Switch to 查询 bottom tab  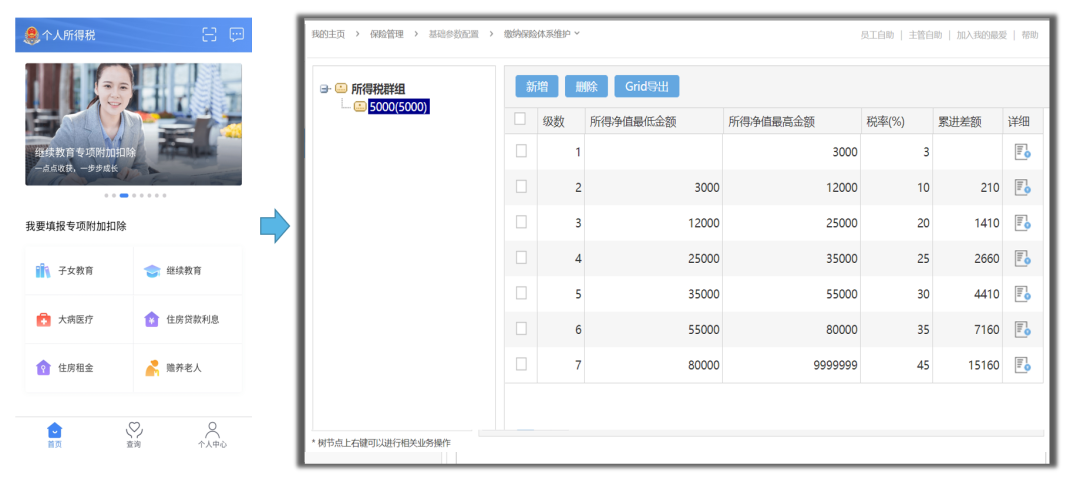(x=134, y=436)
